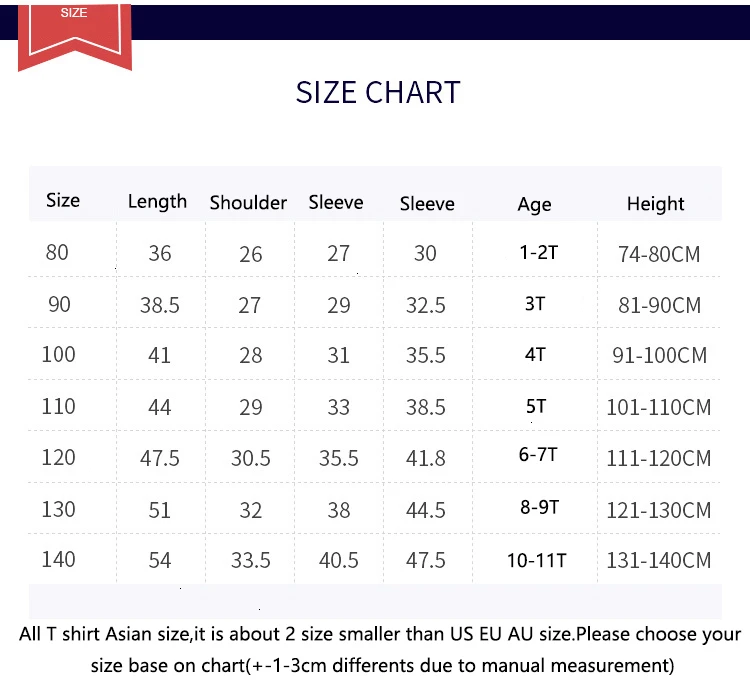This screenshot has height=685, width=750.
Task: Click the 91-100CM height cell
Action: coord(659,355)
